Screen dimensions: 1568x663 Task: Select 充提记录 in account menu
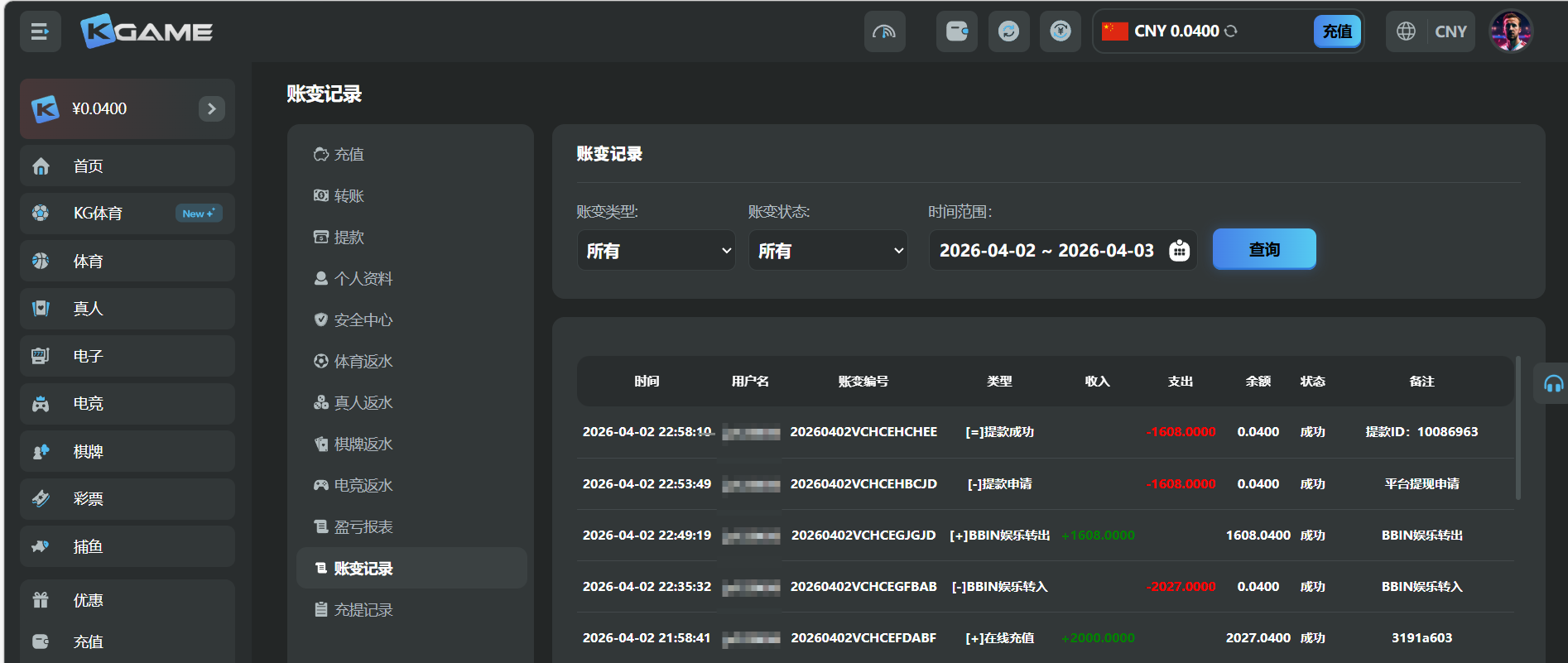411,610
